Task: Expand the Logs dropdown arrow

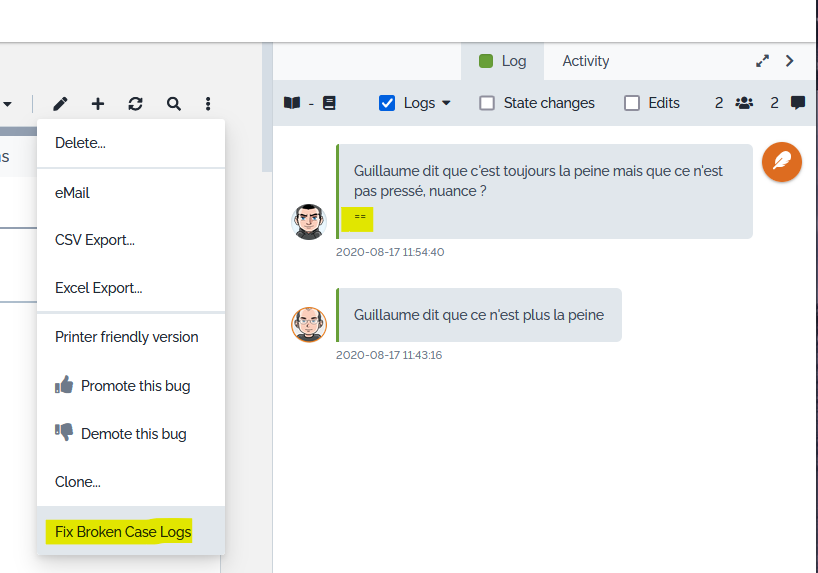Action: [x=446, y=103]
